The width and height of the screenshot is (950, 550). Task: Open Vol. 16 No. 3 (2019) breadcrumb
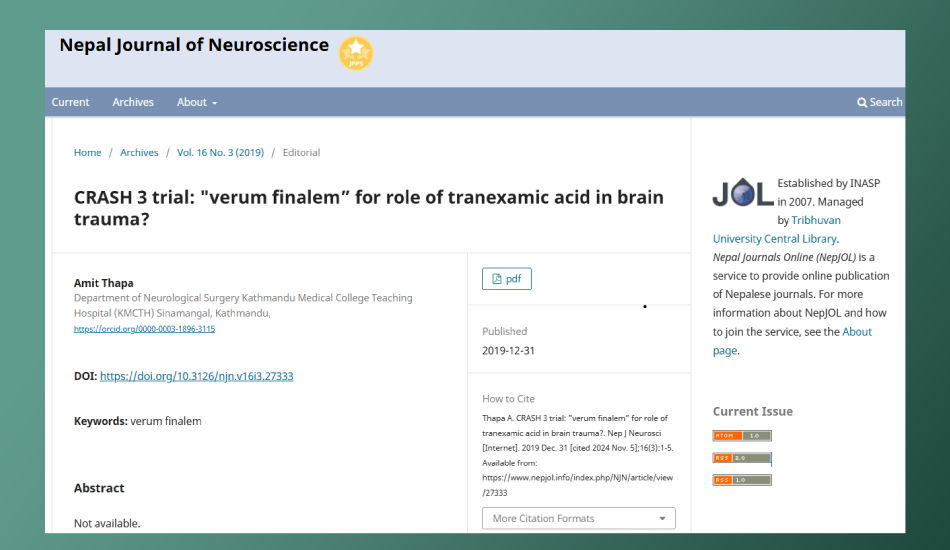(x=221, y=153)
